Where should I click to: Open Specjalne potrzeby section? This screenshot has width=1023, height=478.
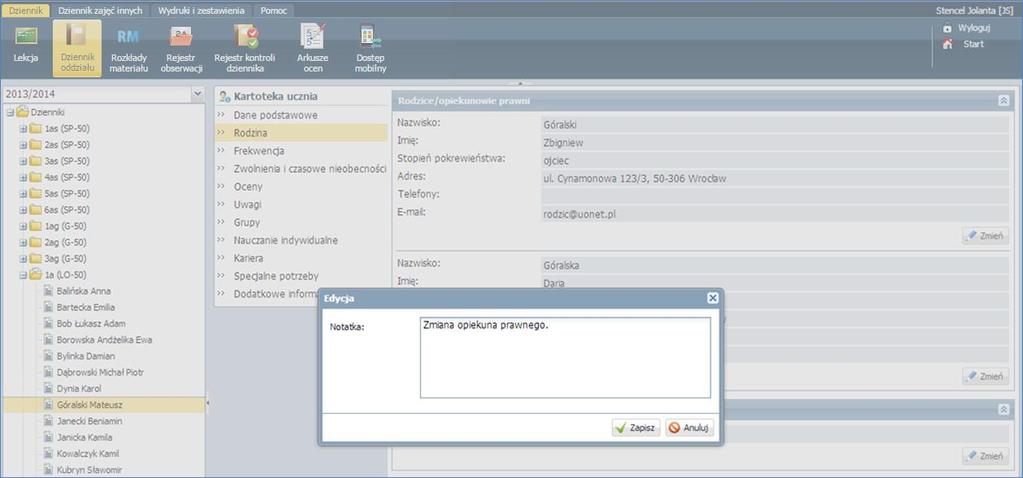click(277, 276)
